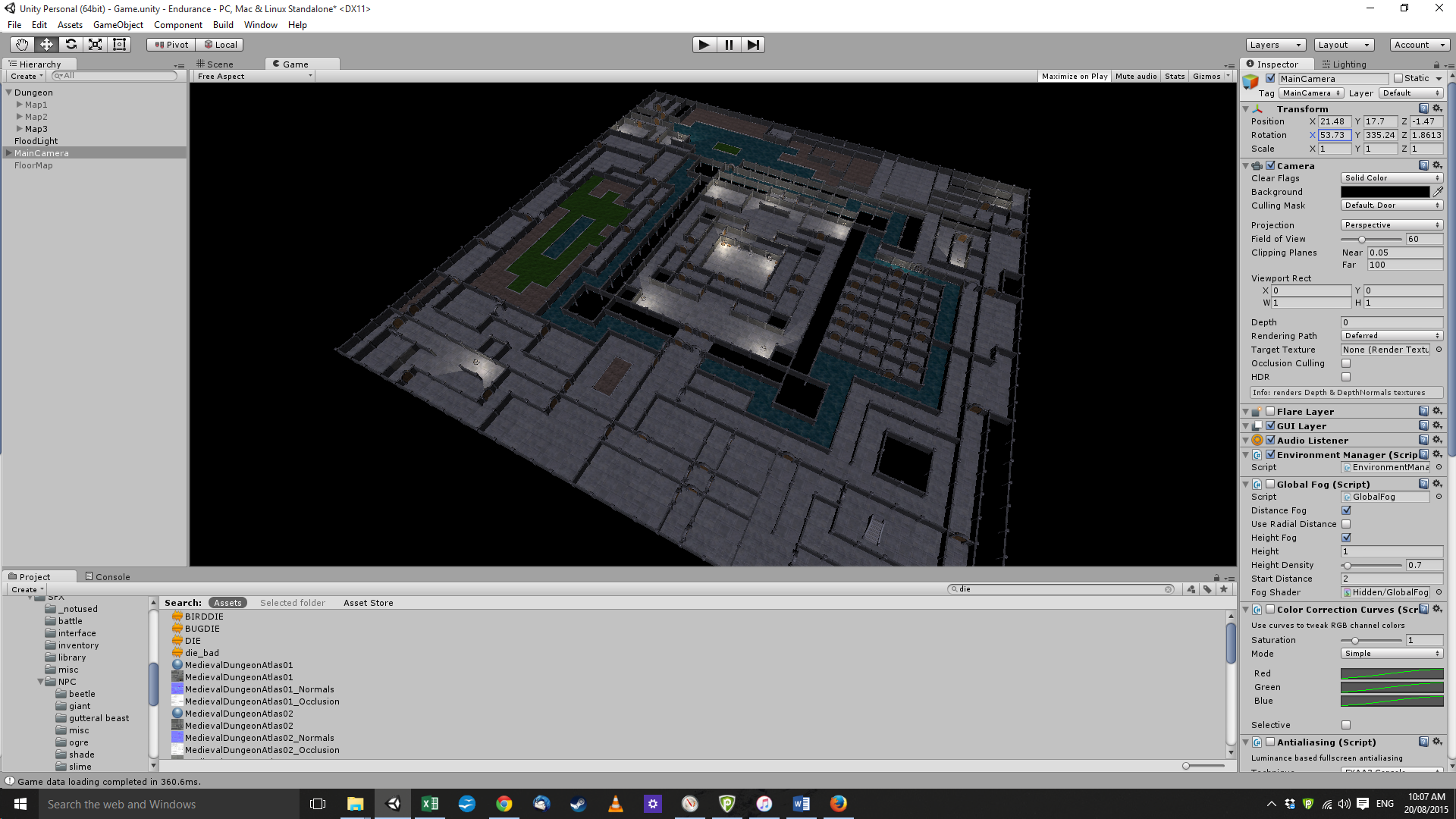Disable the Camera component checkbox
This screenshot has height=819, width=1456.
pos(1270,165)
